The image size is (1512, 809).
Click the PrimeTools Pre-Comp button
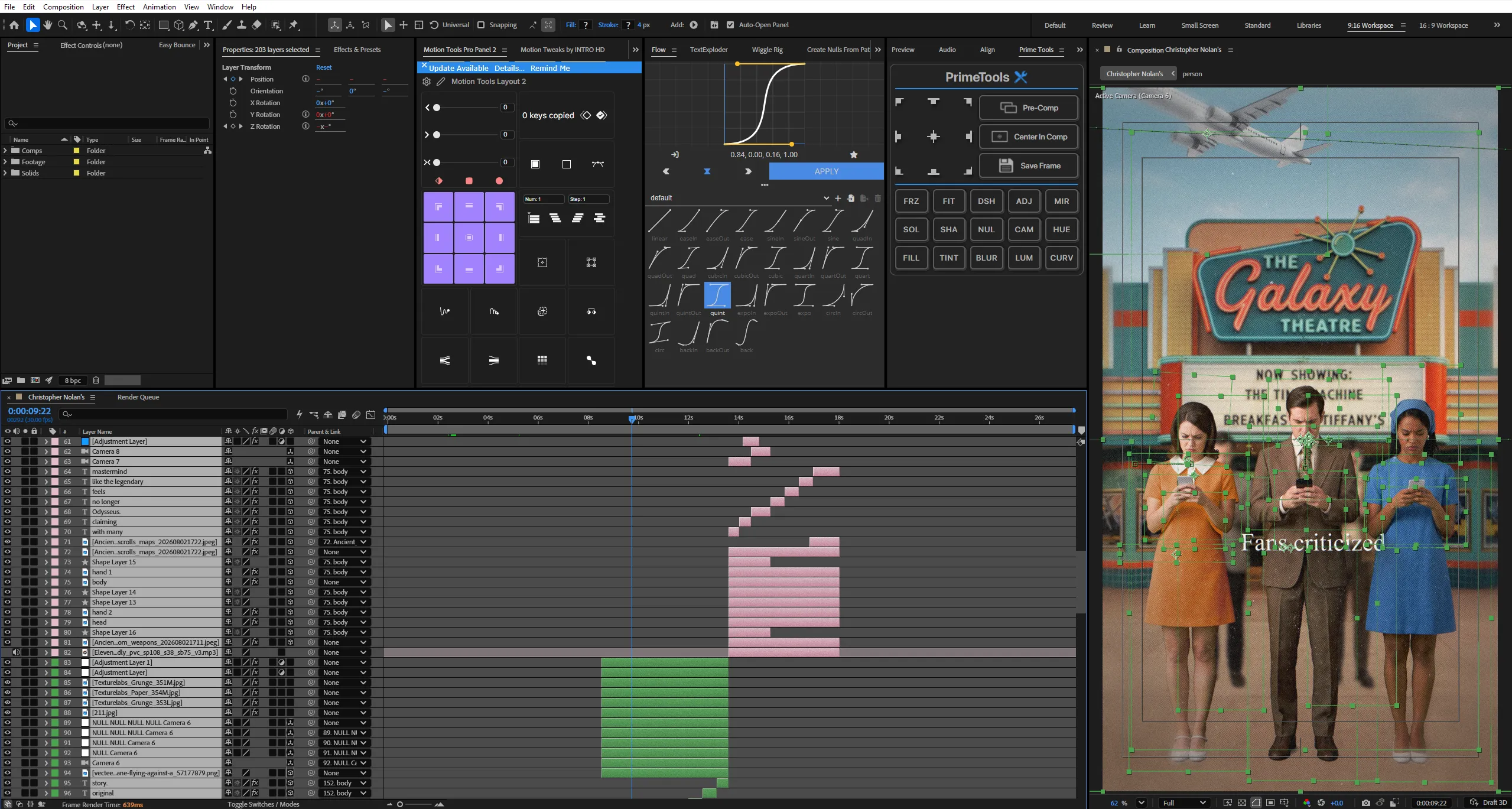tap(1029, 108)
